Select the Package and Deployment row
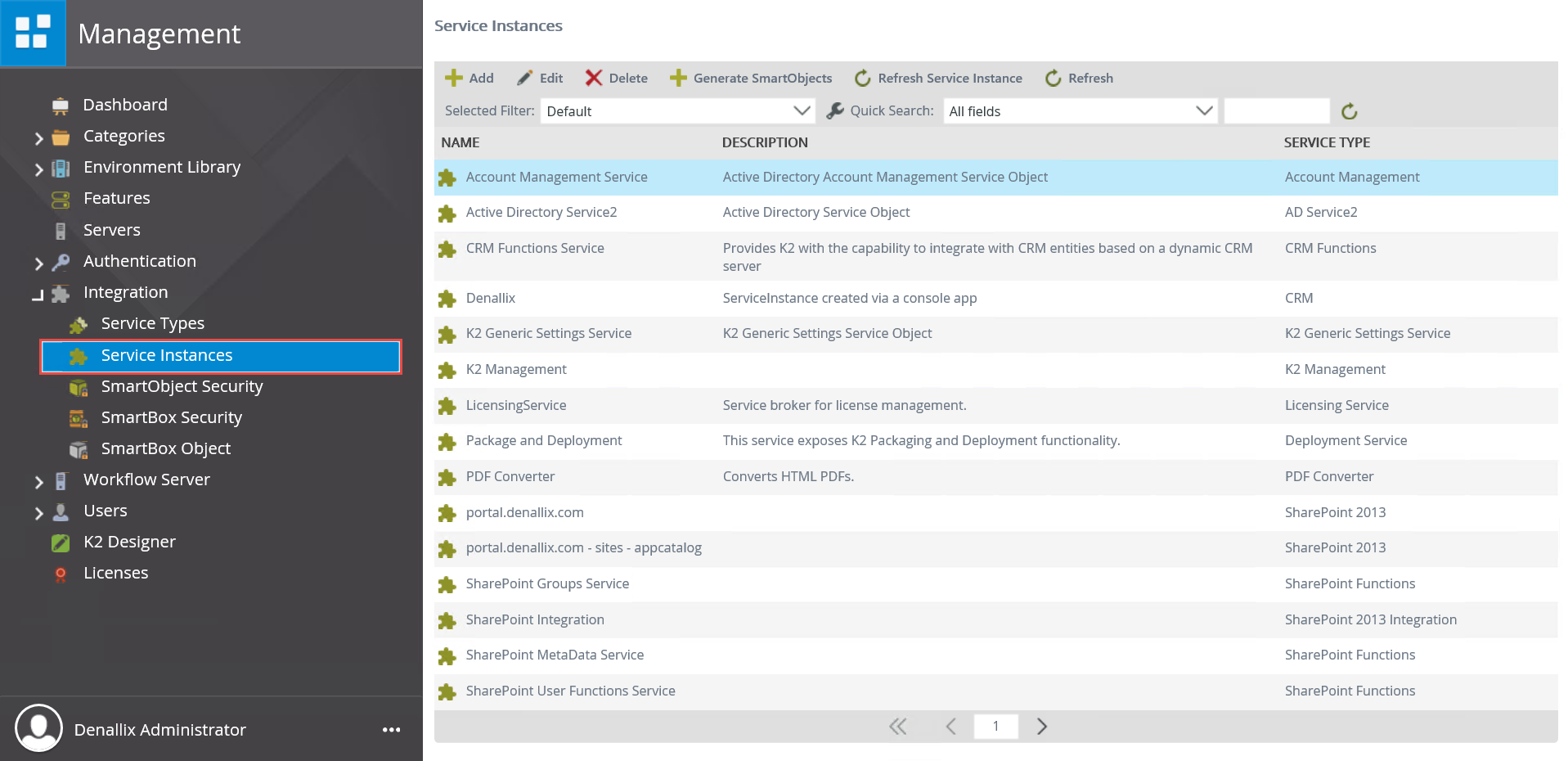1568x761 pixels. click(x=995, y=441)
